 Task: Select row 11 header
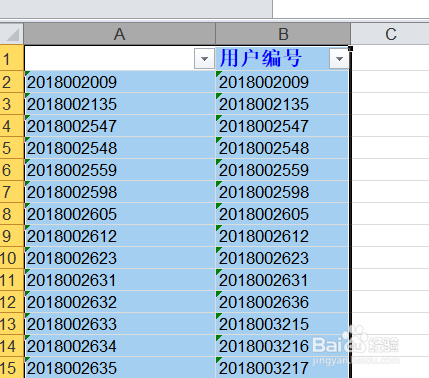coord(12,280)
